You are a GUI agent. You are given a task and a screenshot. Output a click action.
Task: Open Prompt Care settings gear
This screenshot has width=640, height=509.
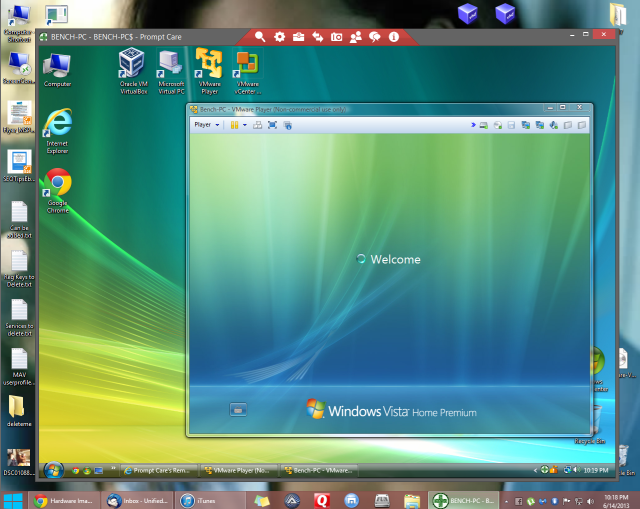pyautogui.click(x=279, y=37)
